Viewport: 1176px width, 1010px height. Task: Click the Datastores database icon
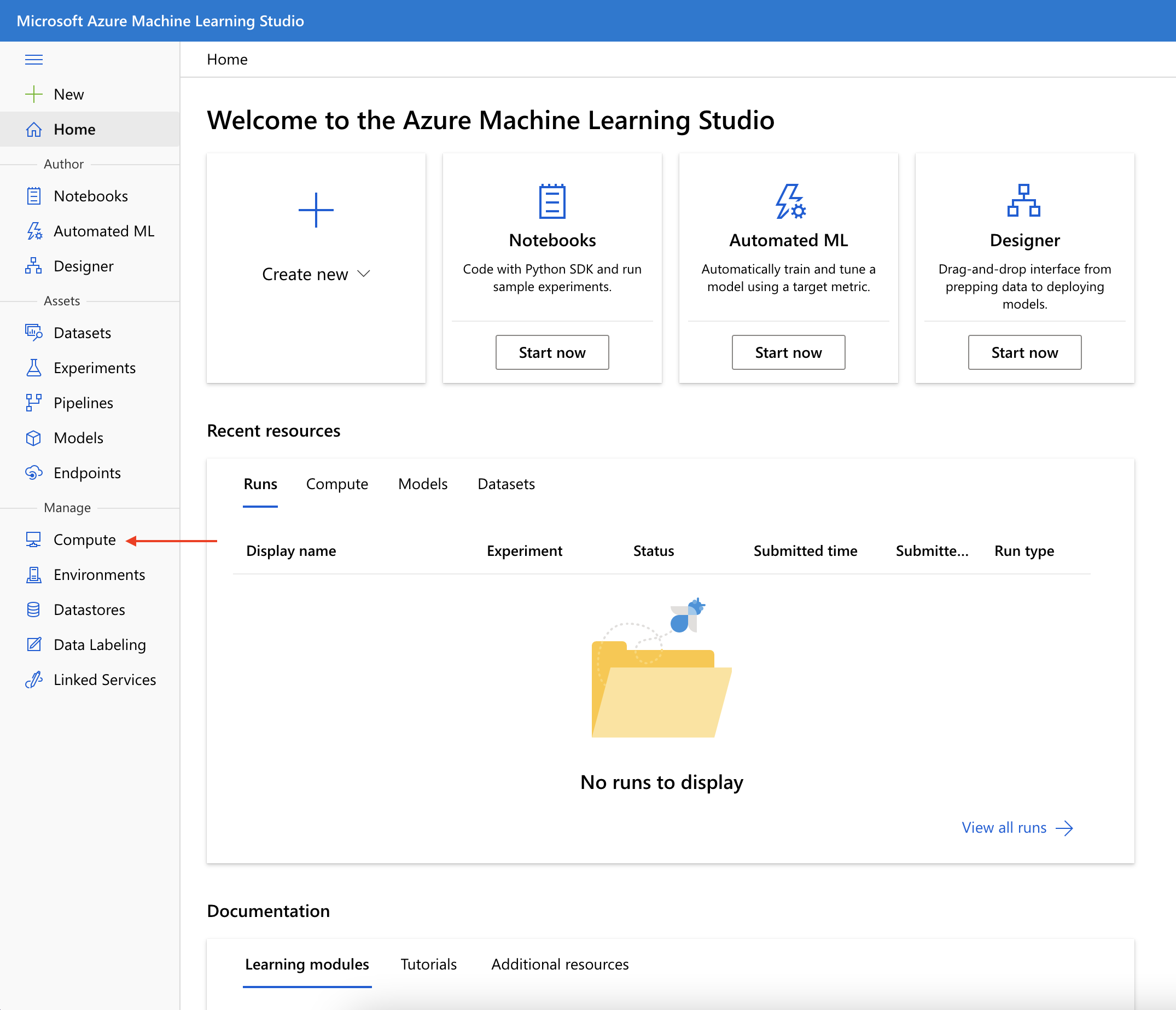point(33,610)
